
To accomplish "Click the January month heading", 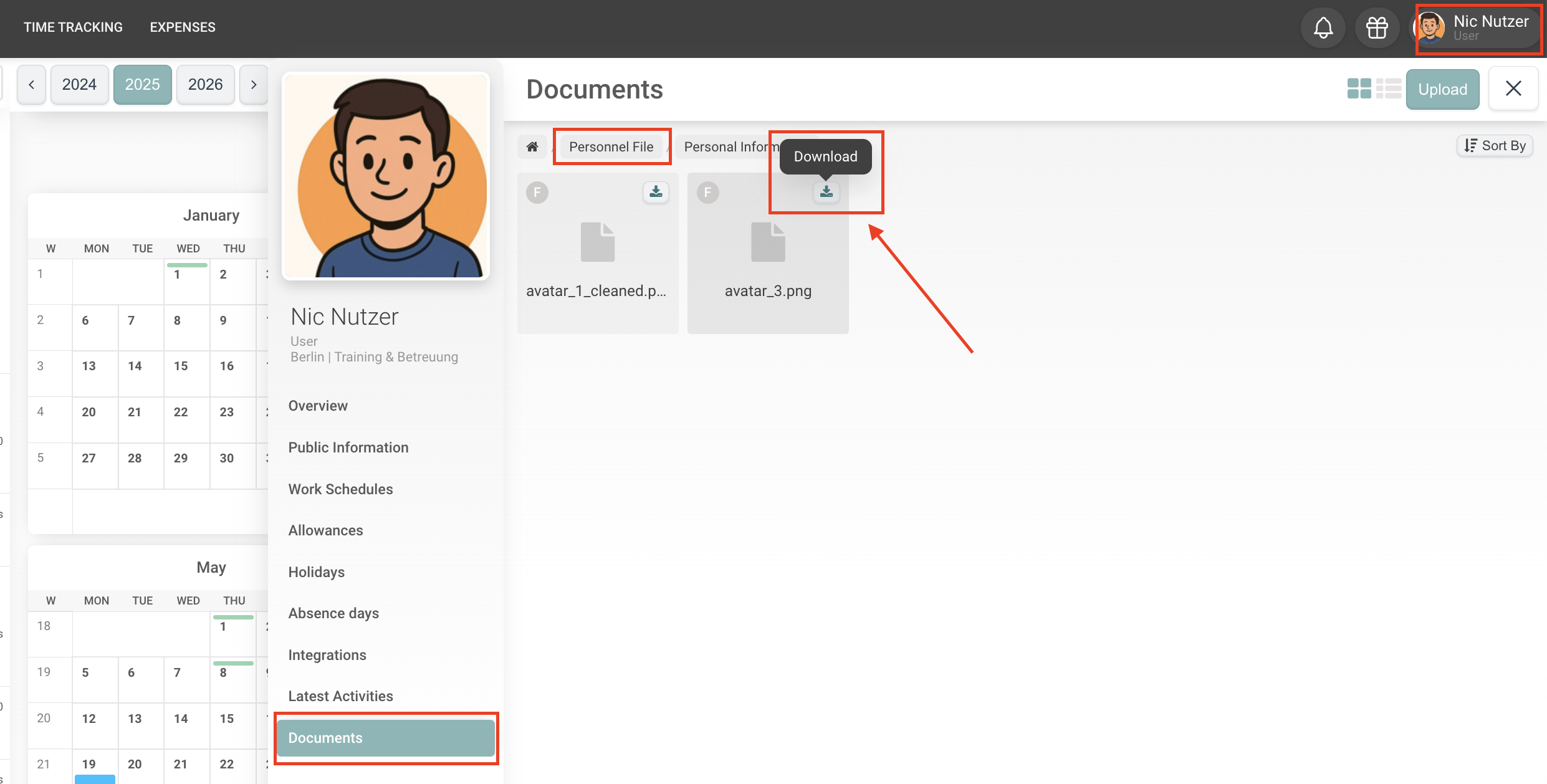I will [211, 216].
